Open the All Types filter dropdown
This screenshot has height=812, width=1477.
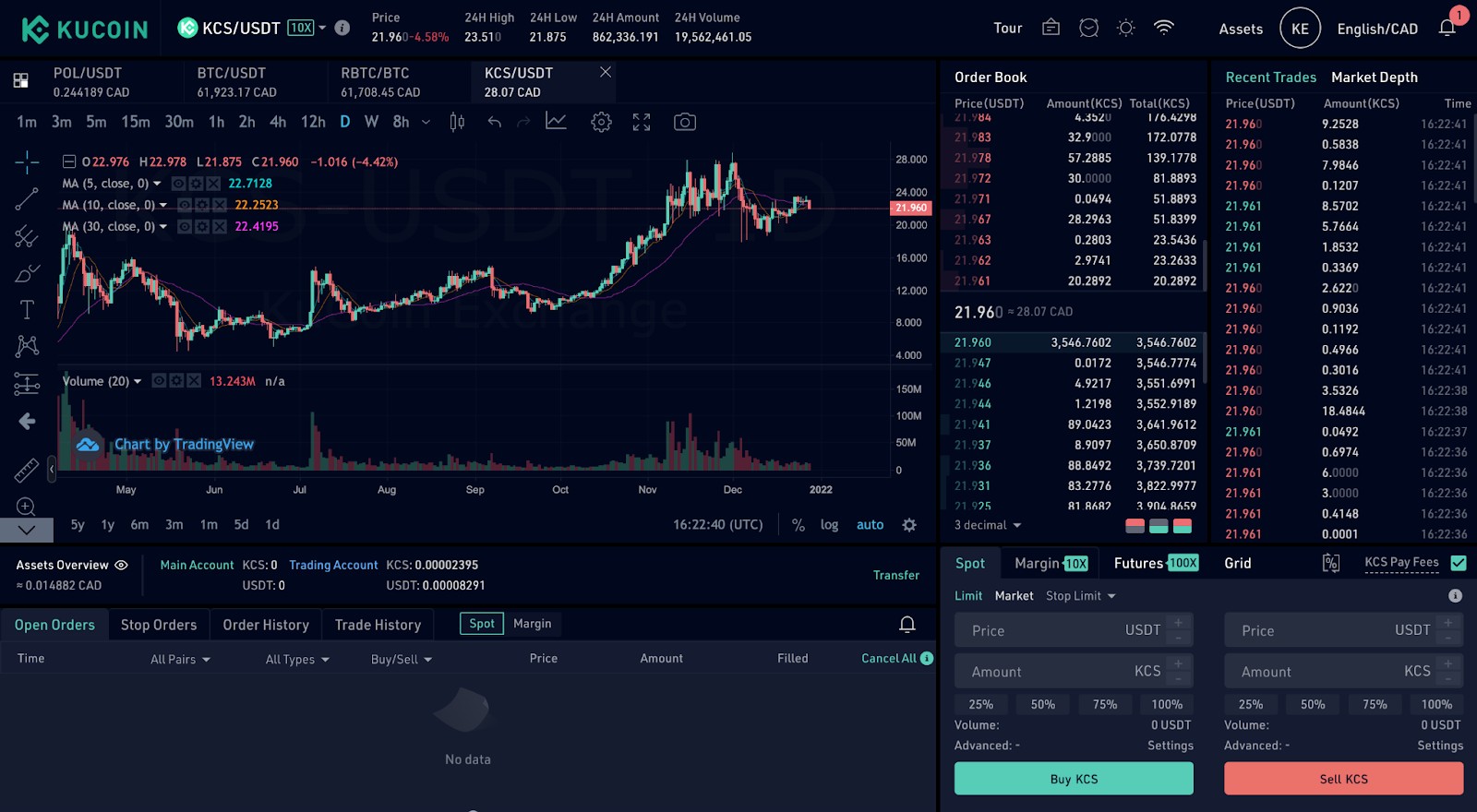click(x=297, y=659)
